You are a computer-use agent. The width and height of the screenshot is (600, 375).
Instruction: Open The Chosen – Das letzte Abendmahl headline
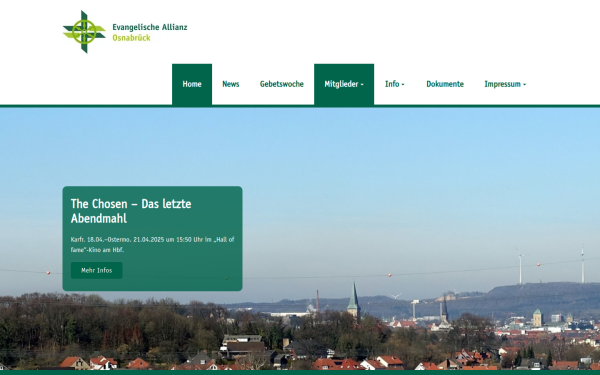131,211
